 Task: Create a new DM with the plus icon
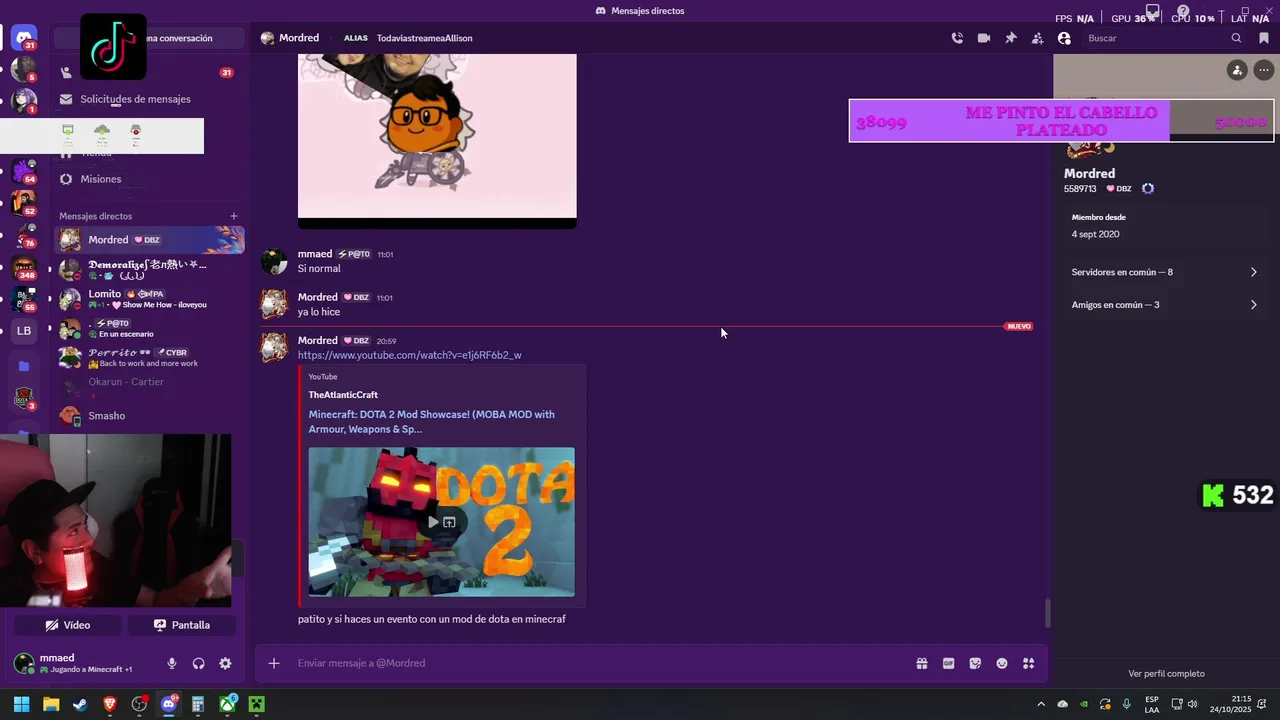234,216
